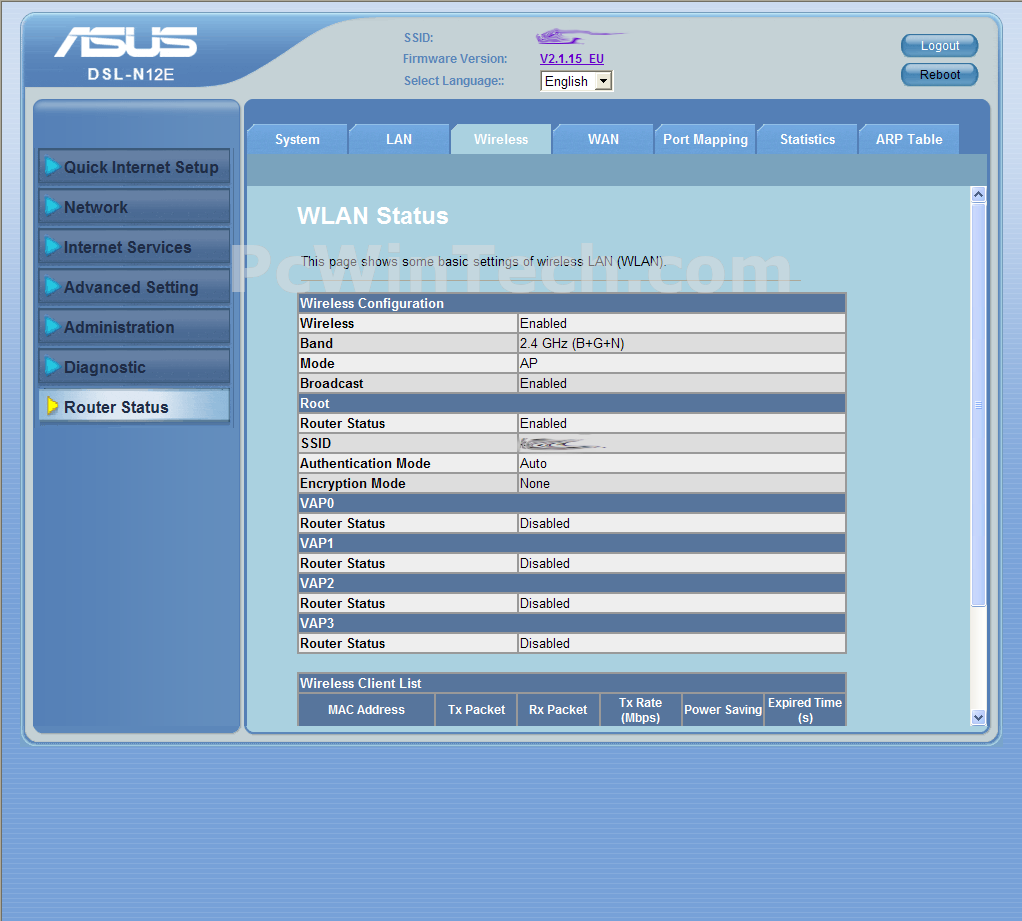Open the Diagnostic menu
The width and height of the screenshot is (1022, 921).
point(134,367)
